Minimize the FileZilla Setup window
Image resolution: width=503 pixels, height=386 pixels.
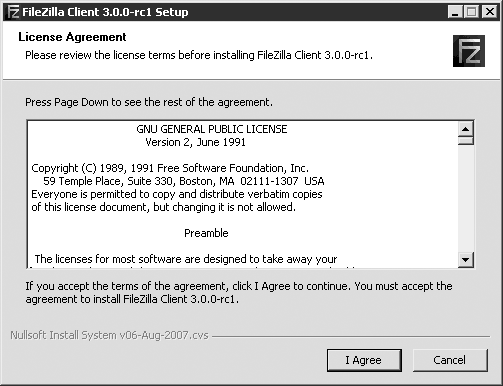tap(455, 12)
